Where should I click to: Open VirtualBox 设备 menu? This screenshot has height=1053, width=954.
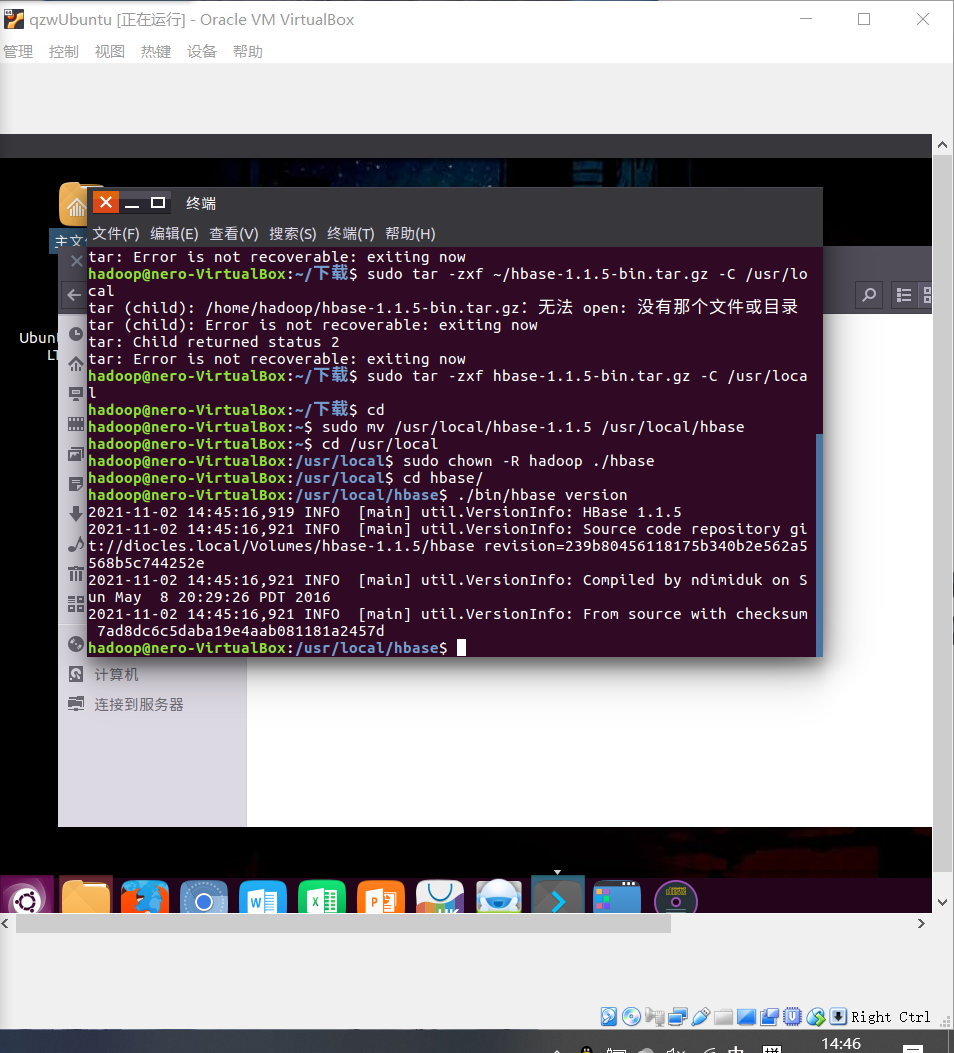pos(201,52)
